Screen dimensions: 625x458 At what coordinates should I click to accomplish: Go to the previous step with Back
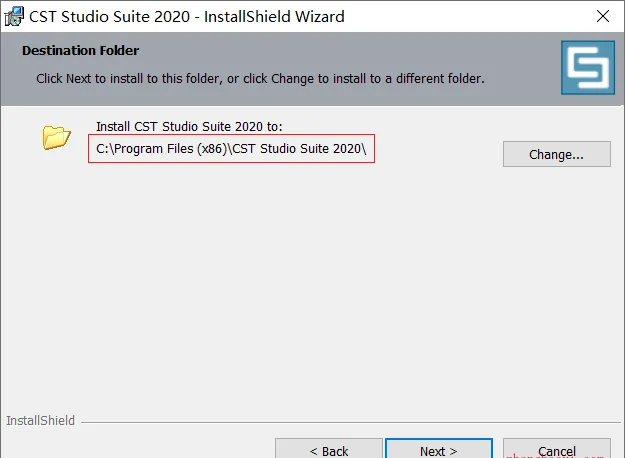pyautogui.click(x=329, y=449)
